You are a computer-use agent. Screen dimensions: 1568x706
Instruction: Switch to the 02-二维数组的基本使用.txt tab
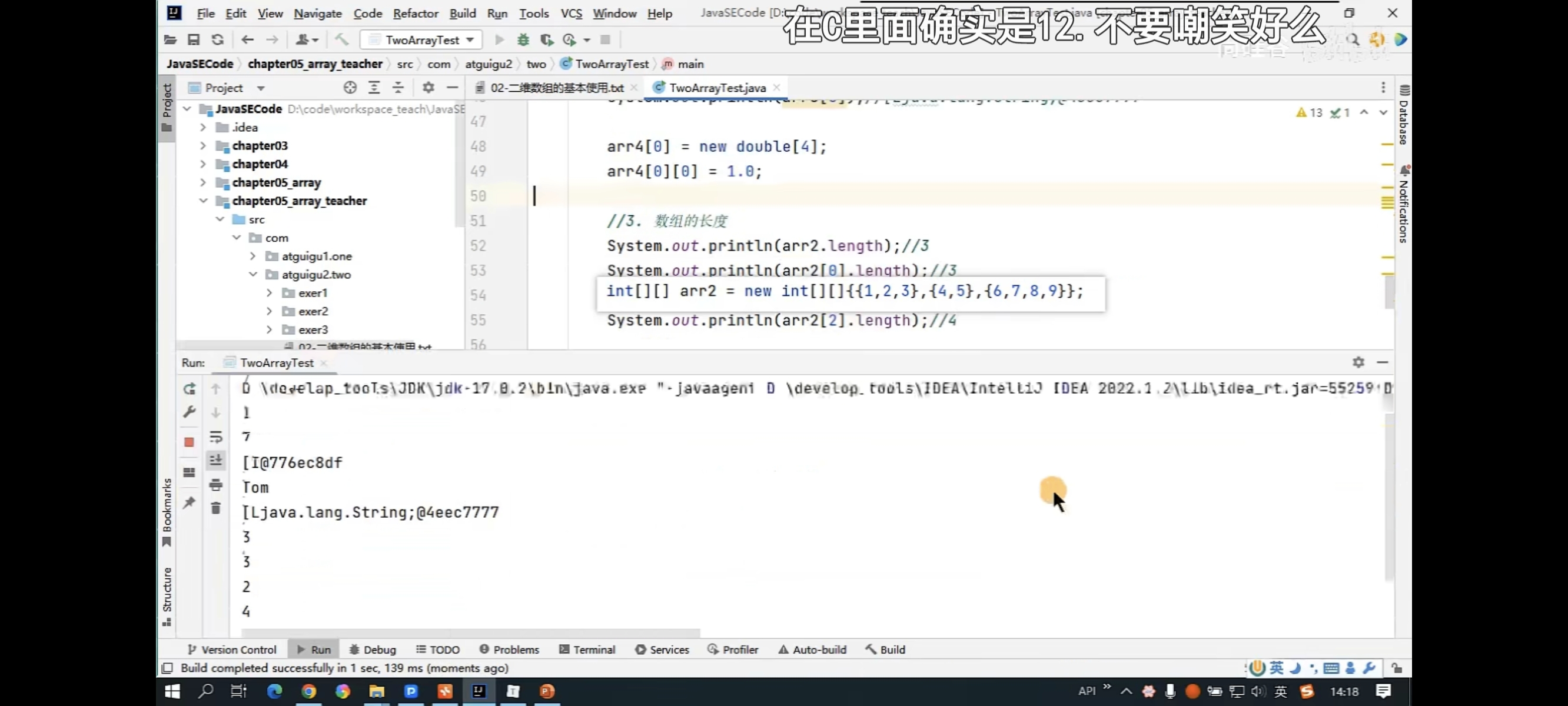coord(556,88)
